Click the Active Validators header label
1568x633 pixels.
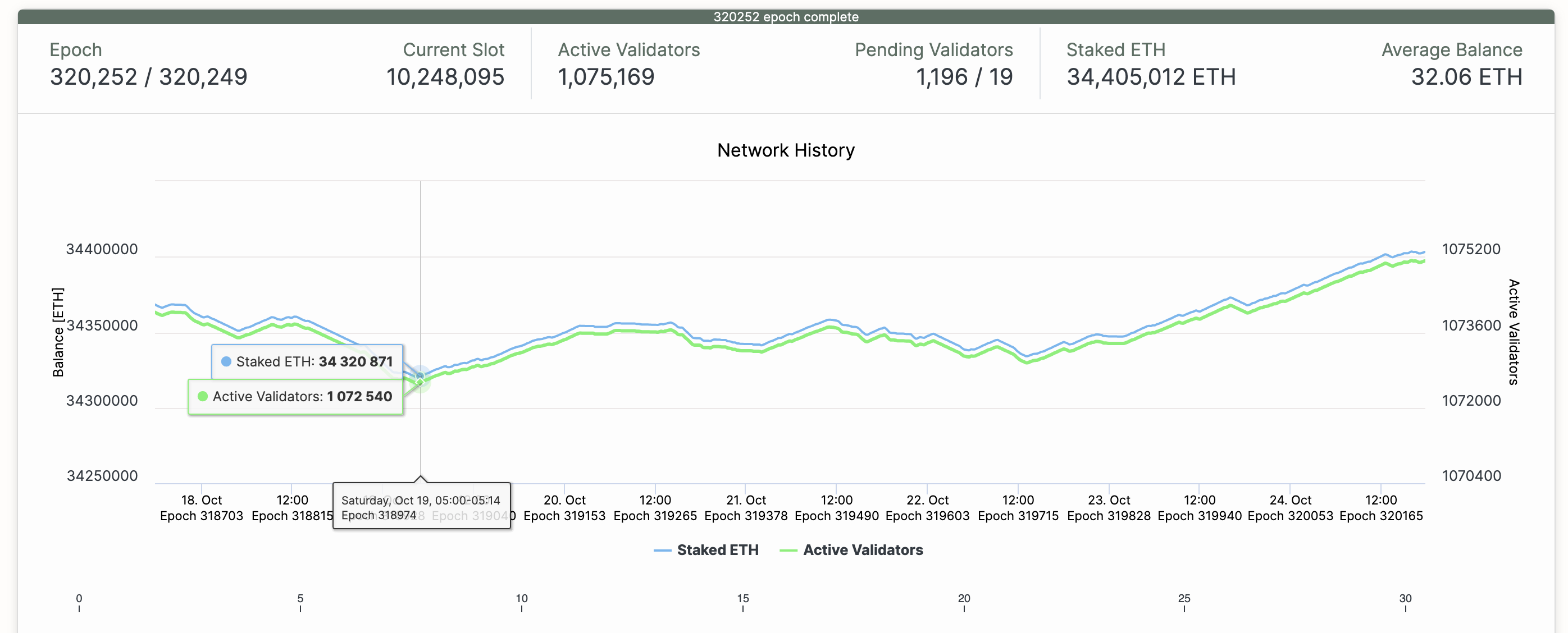629,50
